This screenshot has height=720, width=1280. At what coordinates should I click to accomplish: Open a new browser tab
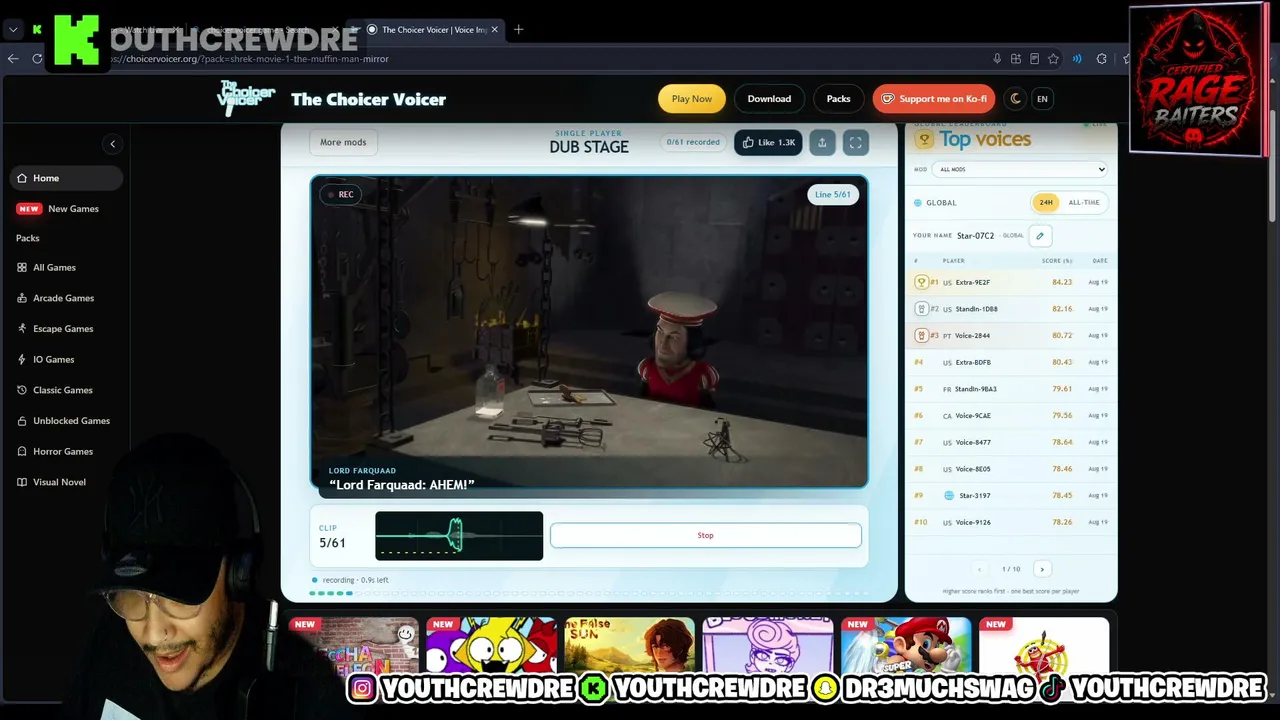click(518, 29)
